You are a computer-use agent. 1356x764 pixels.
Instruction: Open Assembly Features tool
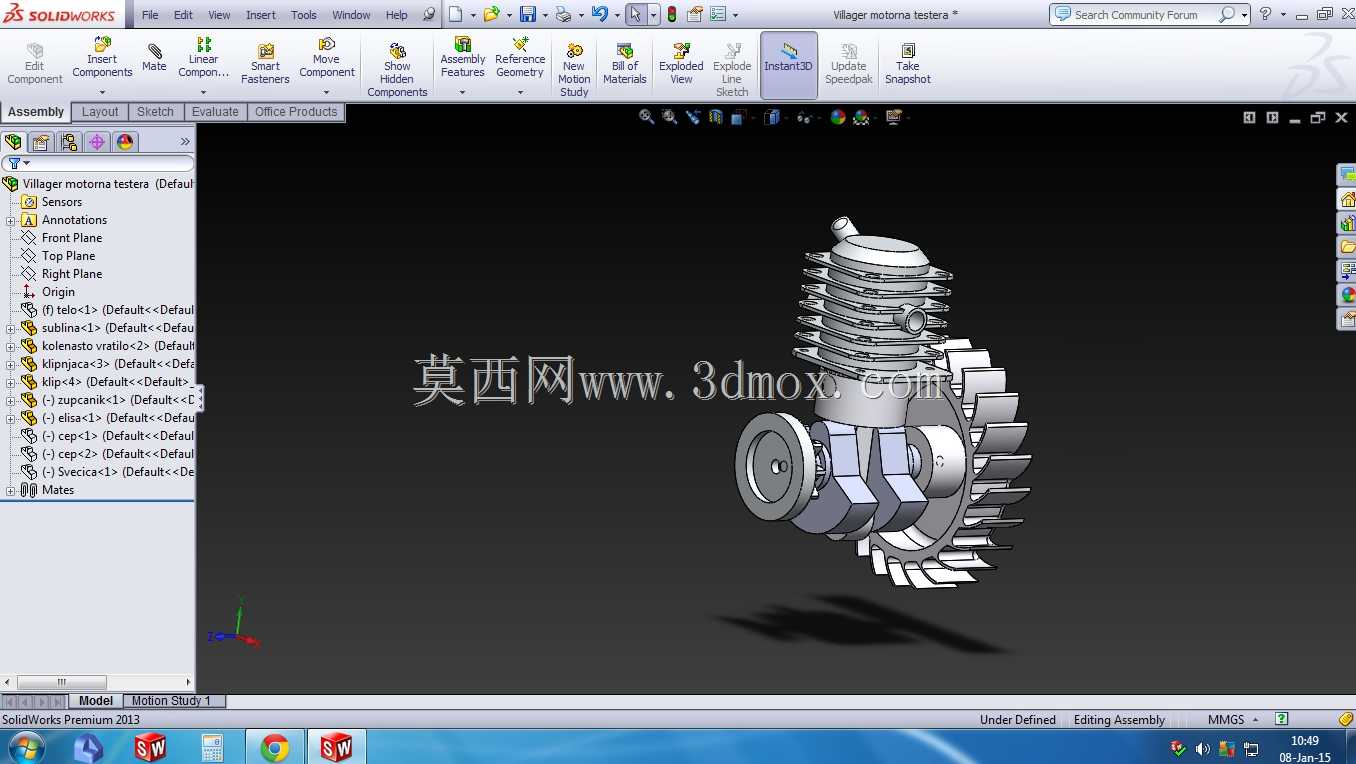[x=463, y=58]
